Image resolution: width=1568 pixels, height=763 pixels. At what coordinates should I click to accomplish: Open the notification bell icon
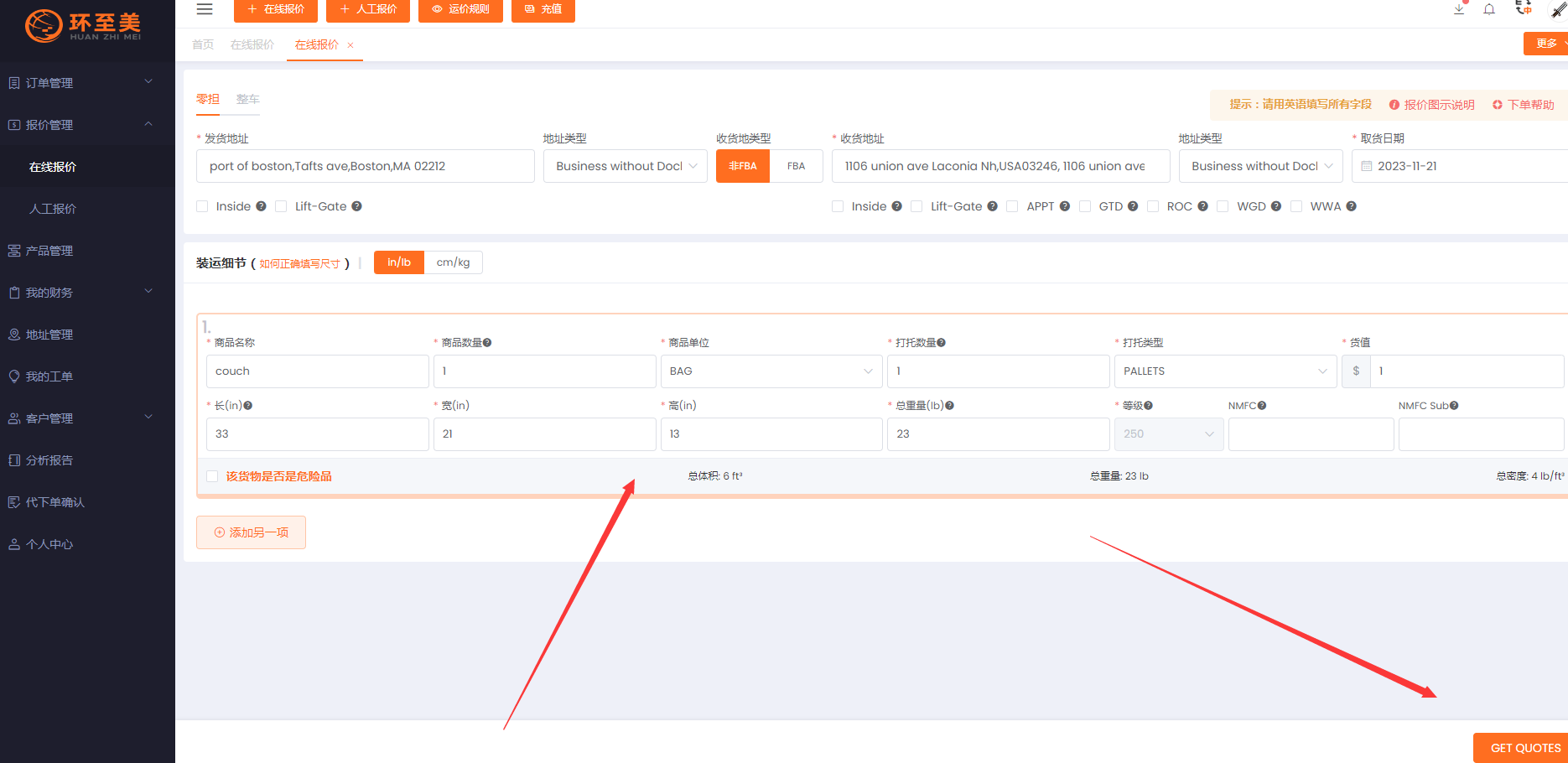(1489, 9)
